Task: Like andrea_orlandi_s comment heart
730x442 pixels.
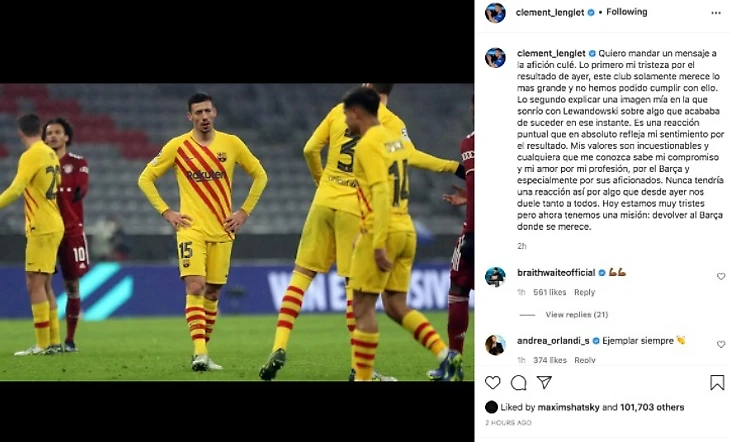Action: point(721,344)
